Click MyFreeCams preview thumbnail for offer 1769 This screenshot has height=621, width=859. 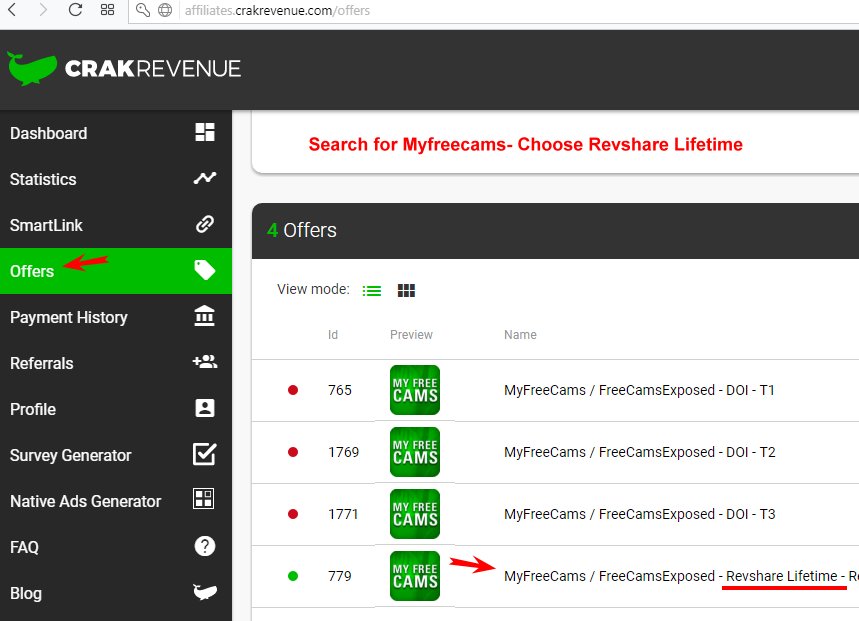415,452
